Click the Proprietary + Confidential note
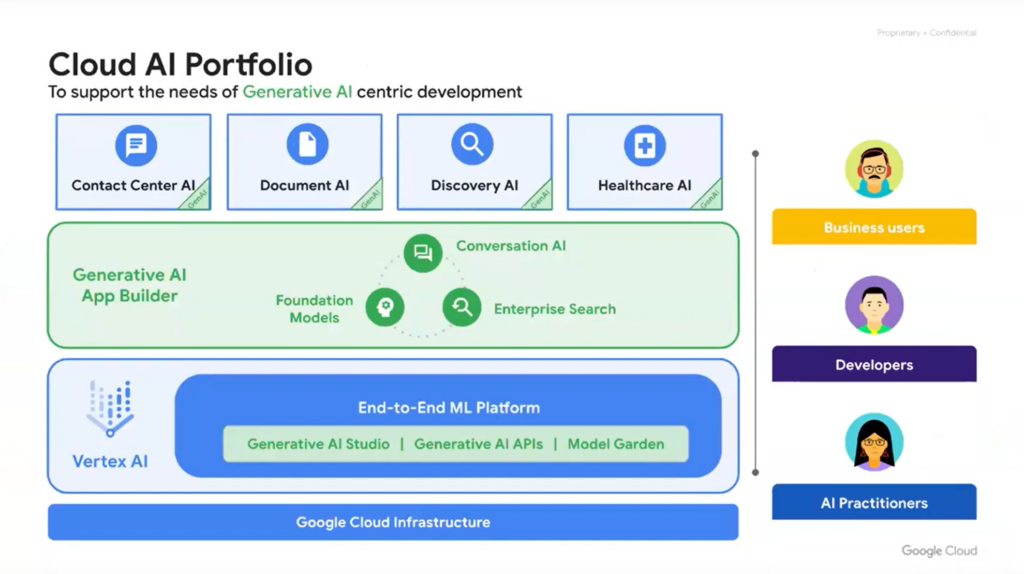 coord(926,33)
